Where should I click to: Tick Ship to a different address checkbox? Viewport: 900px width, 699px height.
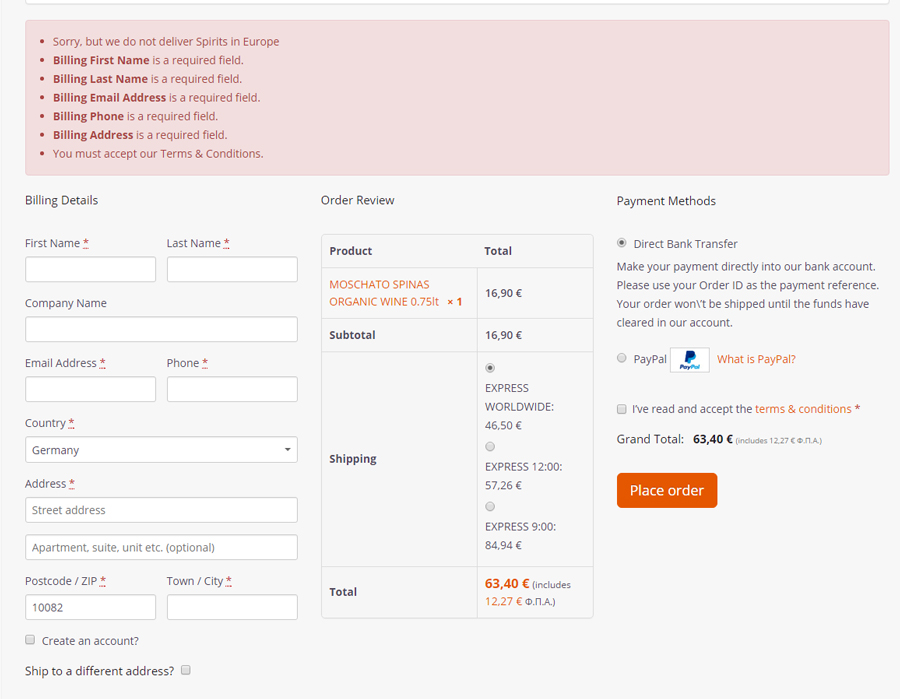point(186,670)
